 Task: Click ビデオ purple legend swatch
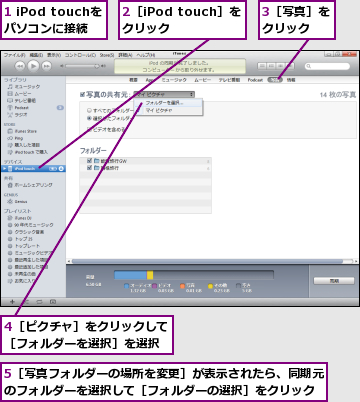point(155,286)
